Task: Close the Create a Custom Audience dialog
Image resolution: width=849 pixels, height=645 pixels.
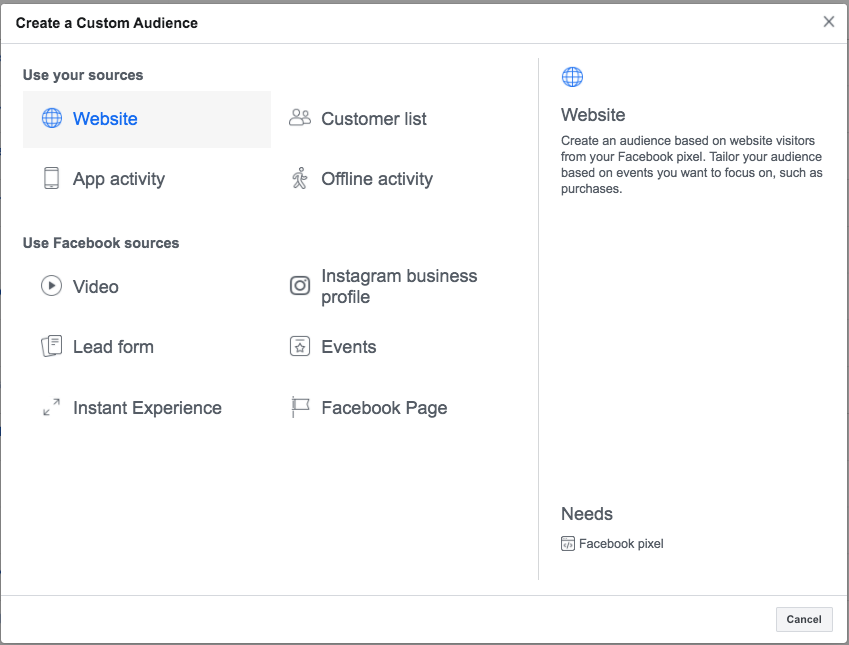Action: click(828, 22)
